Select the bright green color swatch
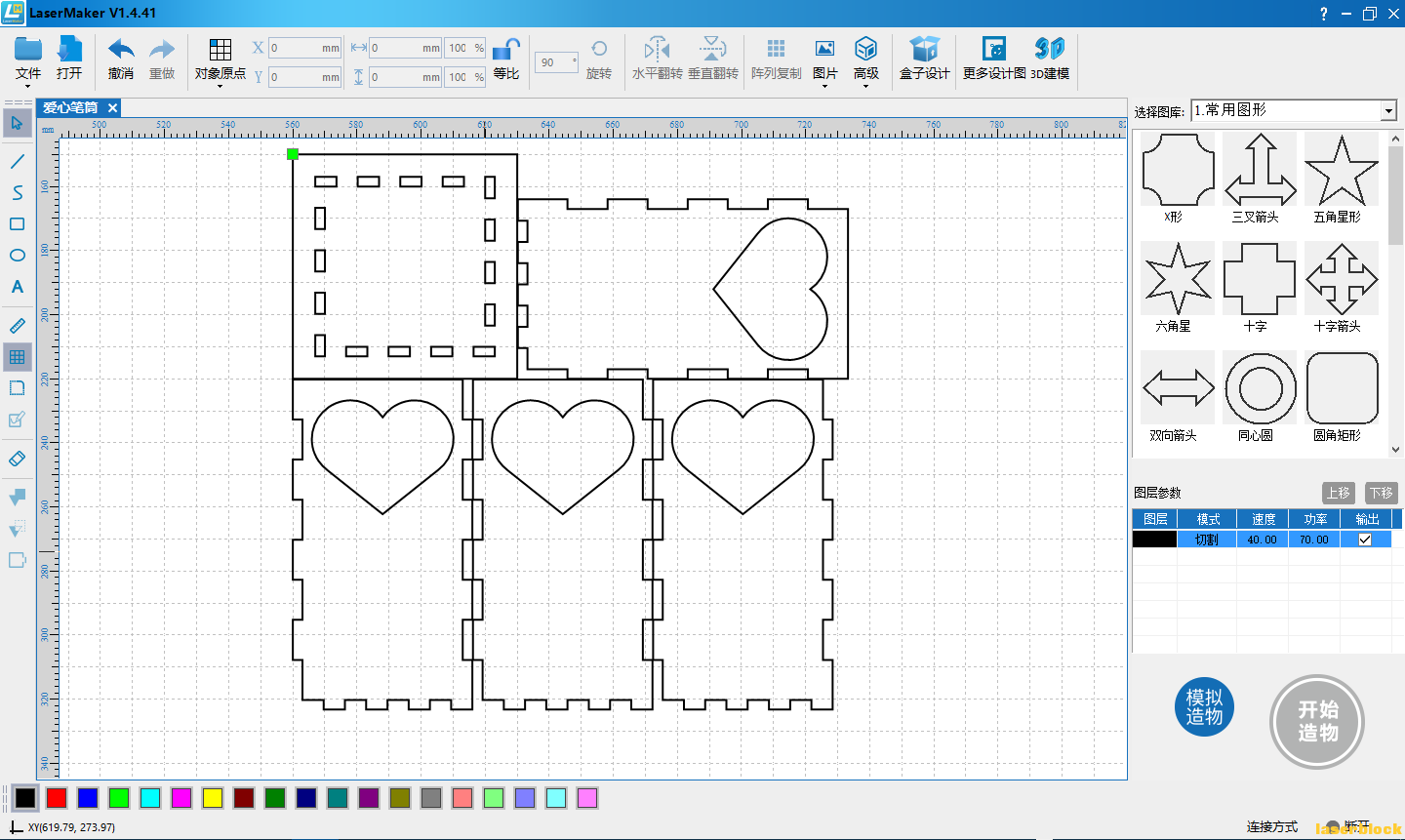 (x=119, y=798)
